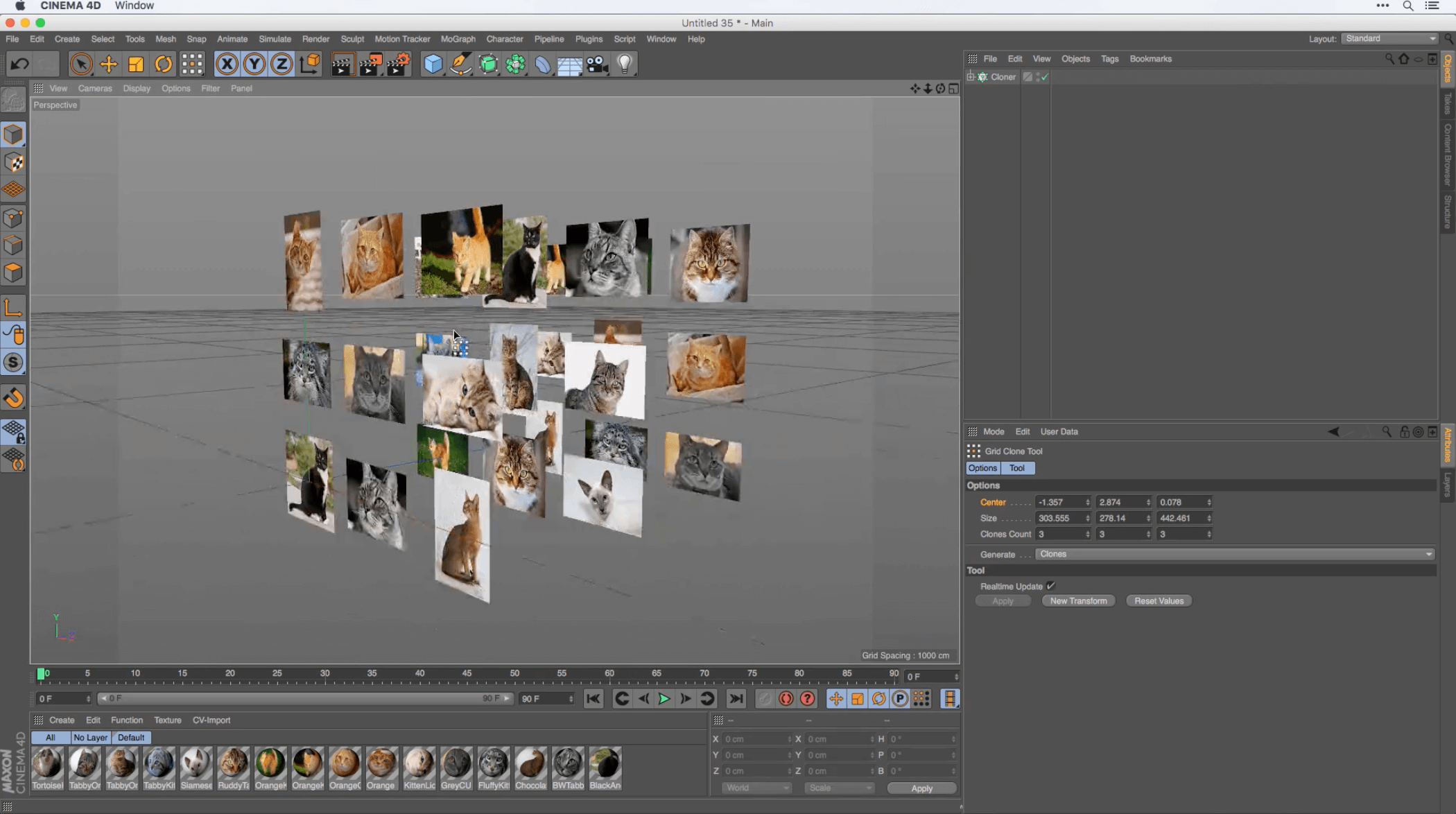Toggle the Realtime Update checkbox
The height and width of the screenshot is (814, 1456).
[x=1051, y=586]
